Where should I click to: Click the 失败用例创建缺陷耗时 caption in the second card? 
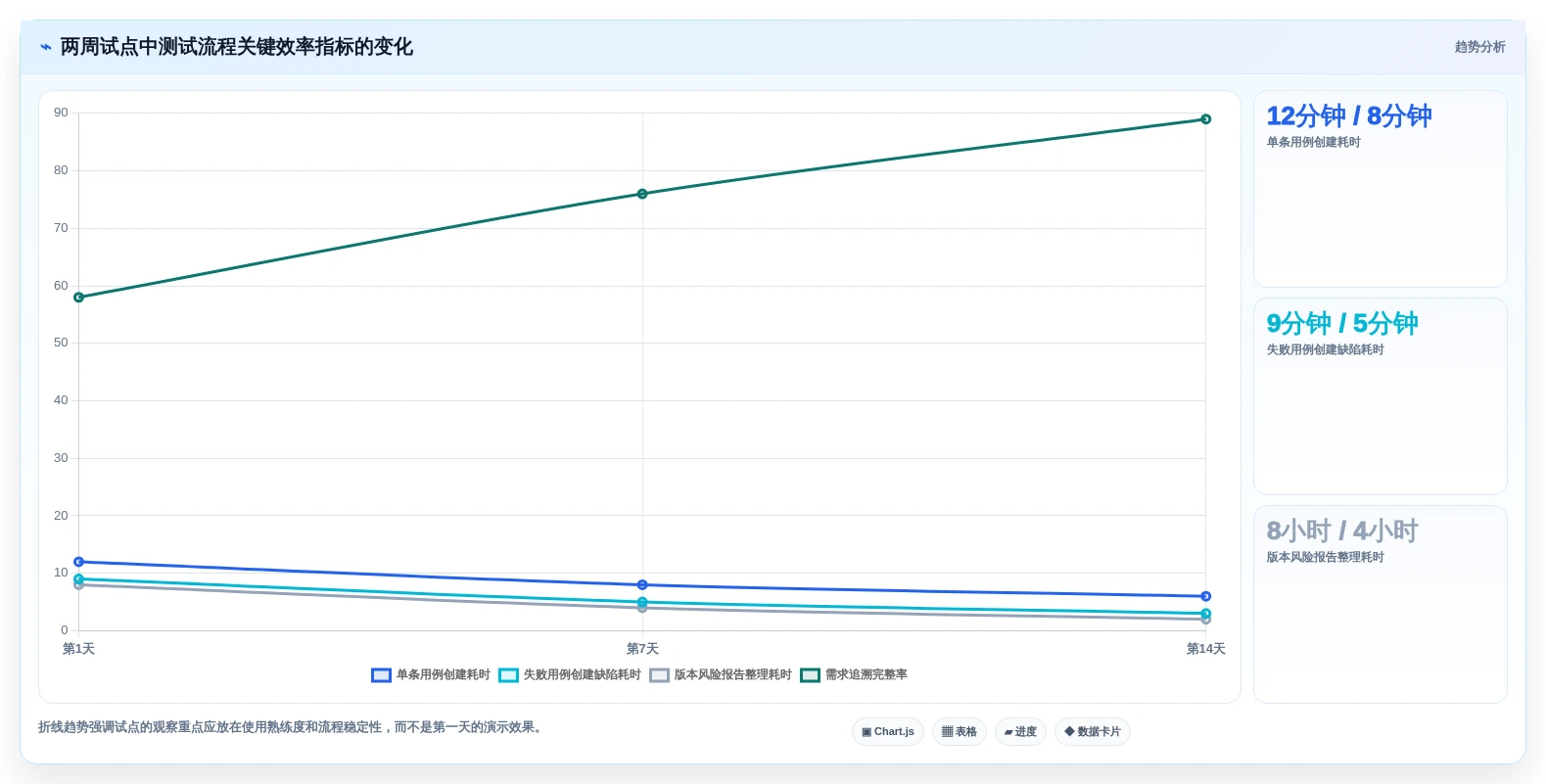point(1325,349)
